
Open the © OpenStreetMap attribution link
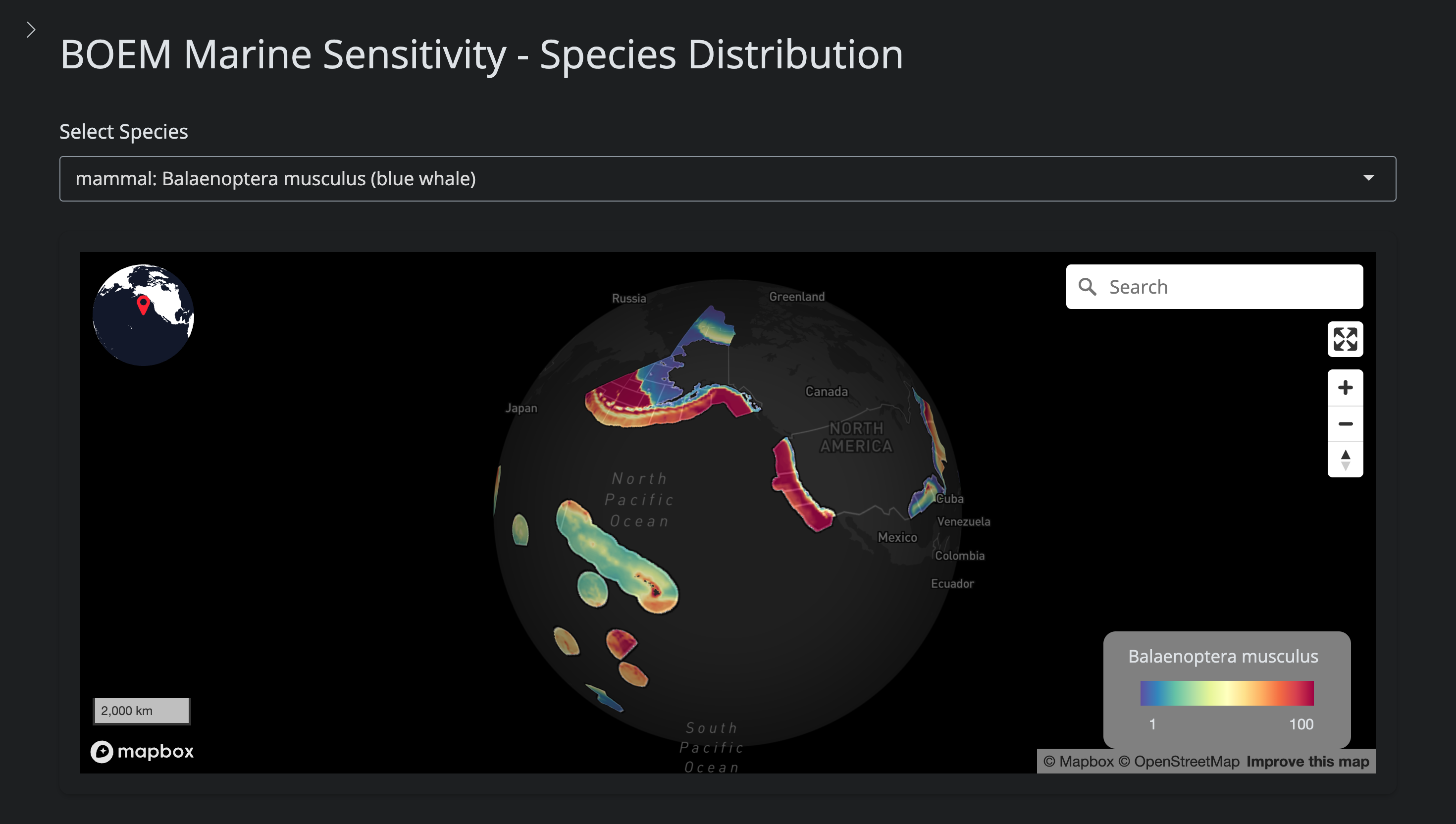click(1179, 762)
